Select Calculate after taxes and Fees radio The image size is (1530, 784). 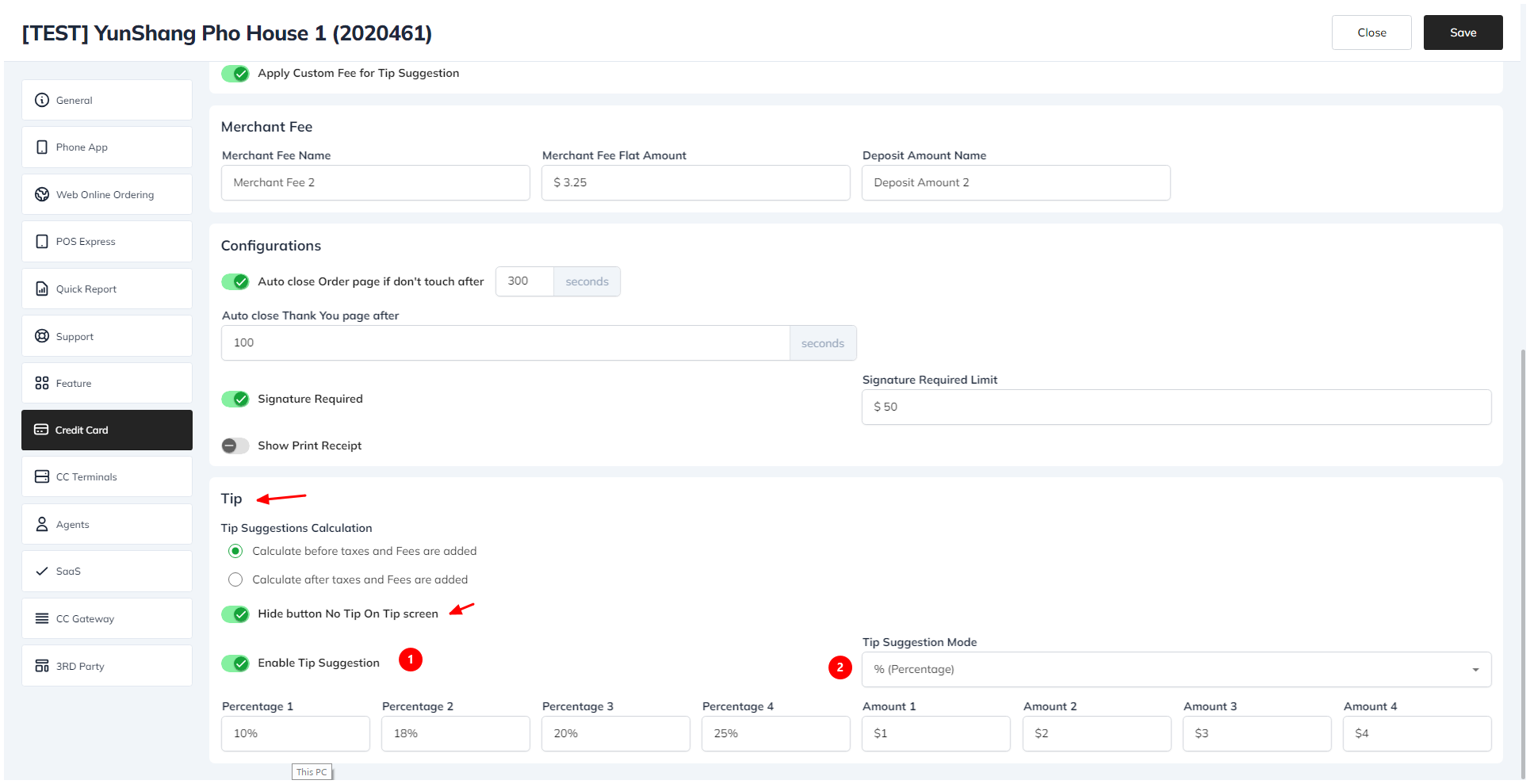(235, 580)
